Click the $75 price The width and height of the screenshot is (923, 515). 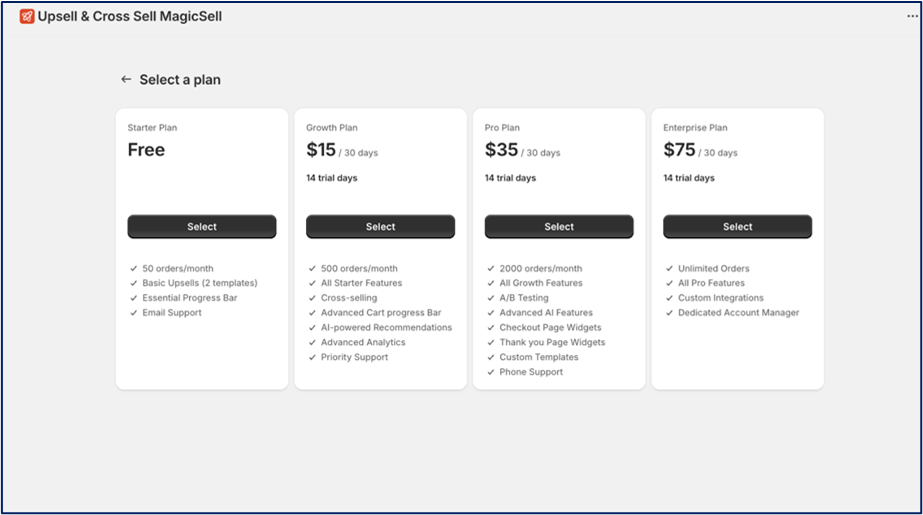[x=679, y=150]
